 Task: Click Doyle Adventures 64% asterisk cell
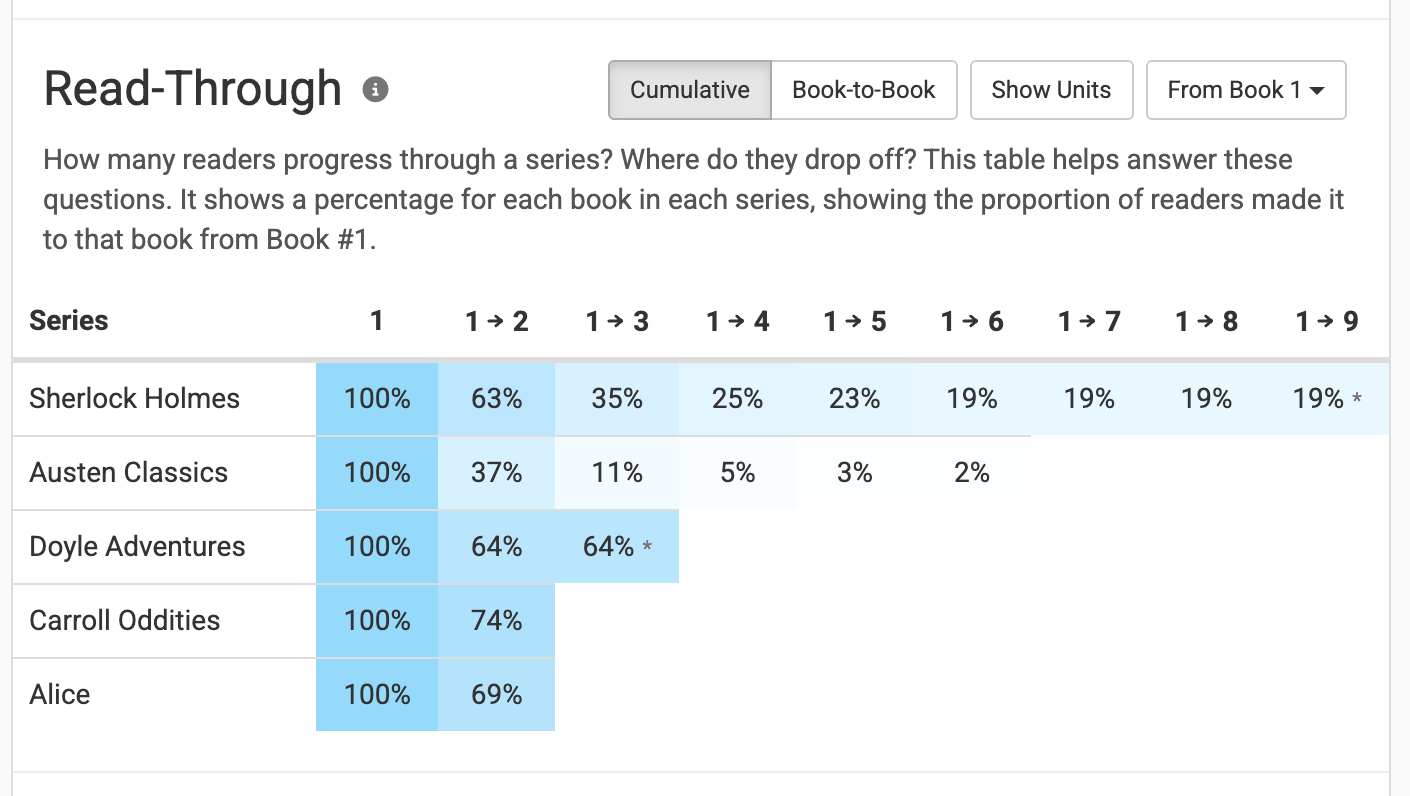coord(617,546)
